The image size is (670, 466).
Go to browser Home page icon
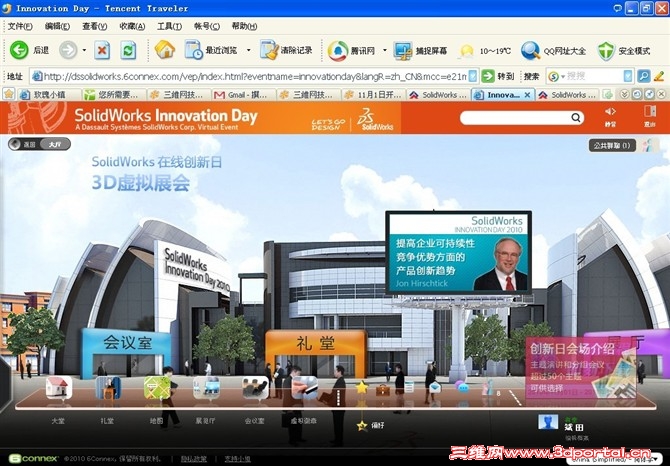click(165, 50)
